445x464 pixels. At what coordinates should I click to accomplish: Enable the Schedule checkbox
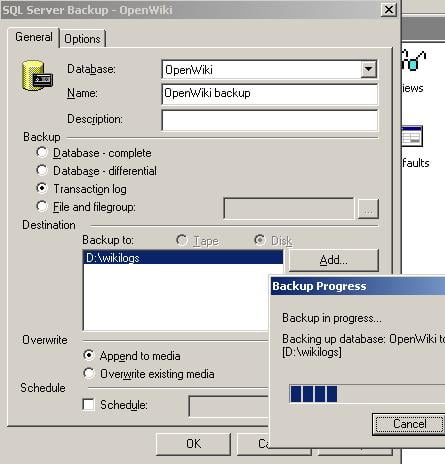(89, 405)
